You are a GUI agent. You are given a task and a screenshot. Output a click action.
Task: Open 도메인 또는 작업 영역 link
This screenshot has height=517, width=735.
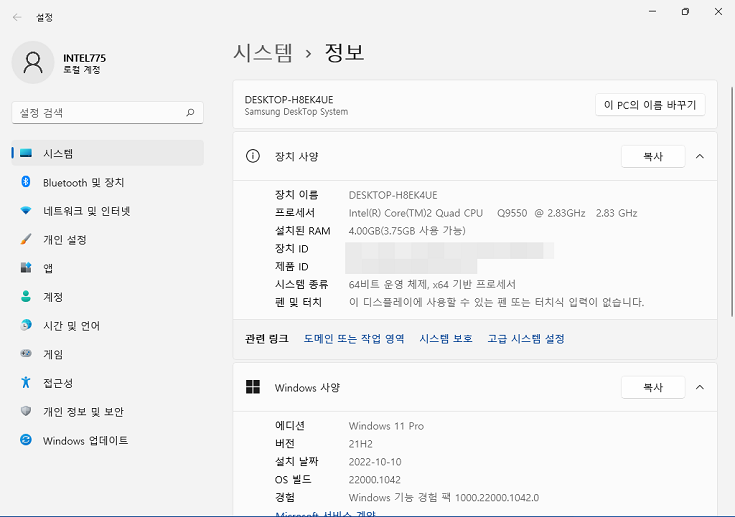click(x=354, y=338)
